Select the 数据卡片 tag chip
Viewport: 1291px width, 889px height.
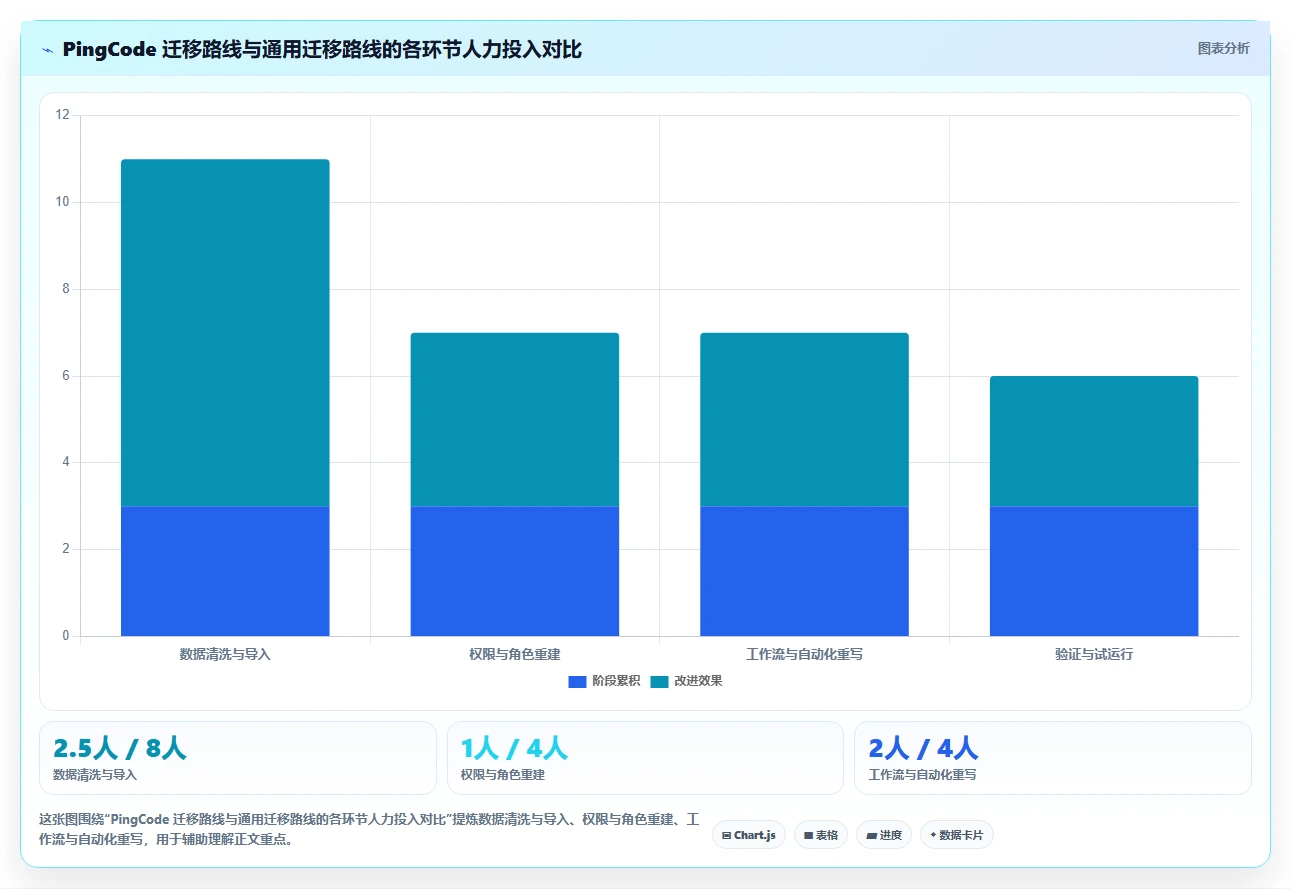(956, 835)
